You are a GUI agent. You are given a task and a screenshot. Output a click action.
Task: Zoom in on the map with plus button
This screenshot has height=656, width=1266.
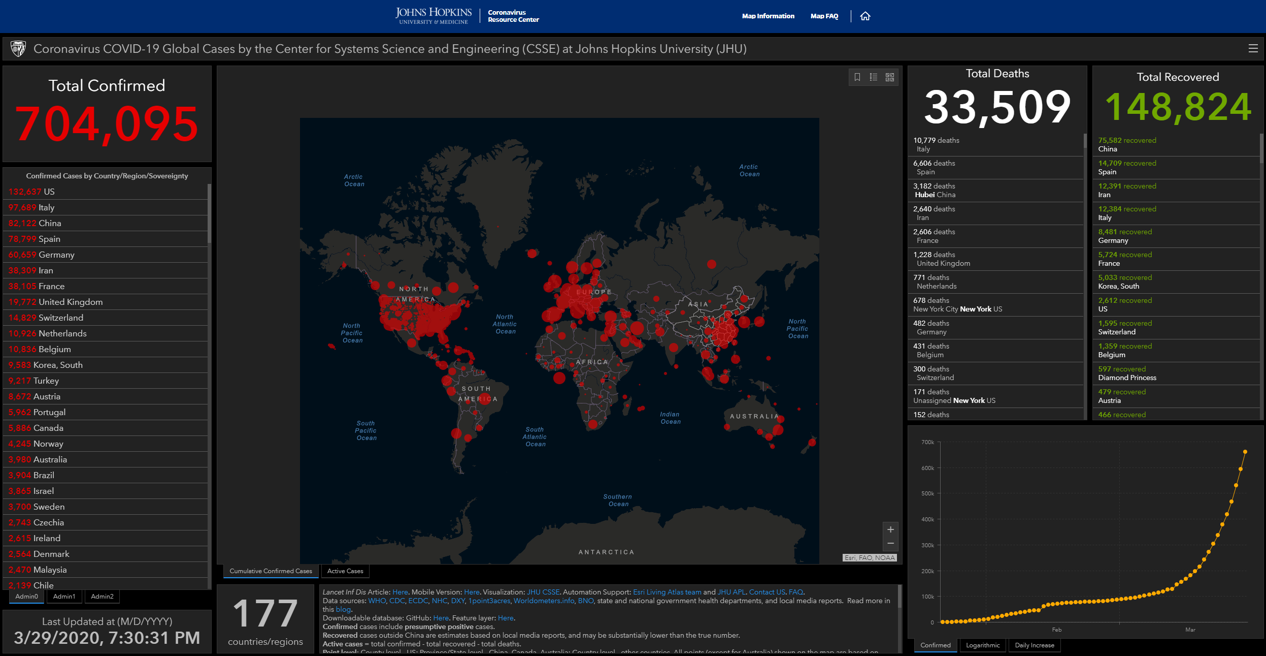(x=890, y=530)
